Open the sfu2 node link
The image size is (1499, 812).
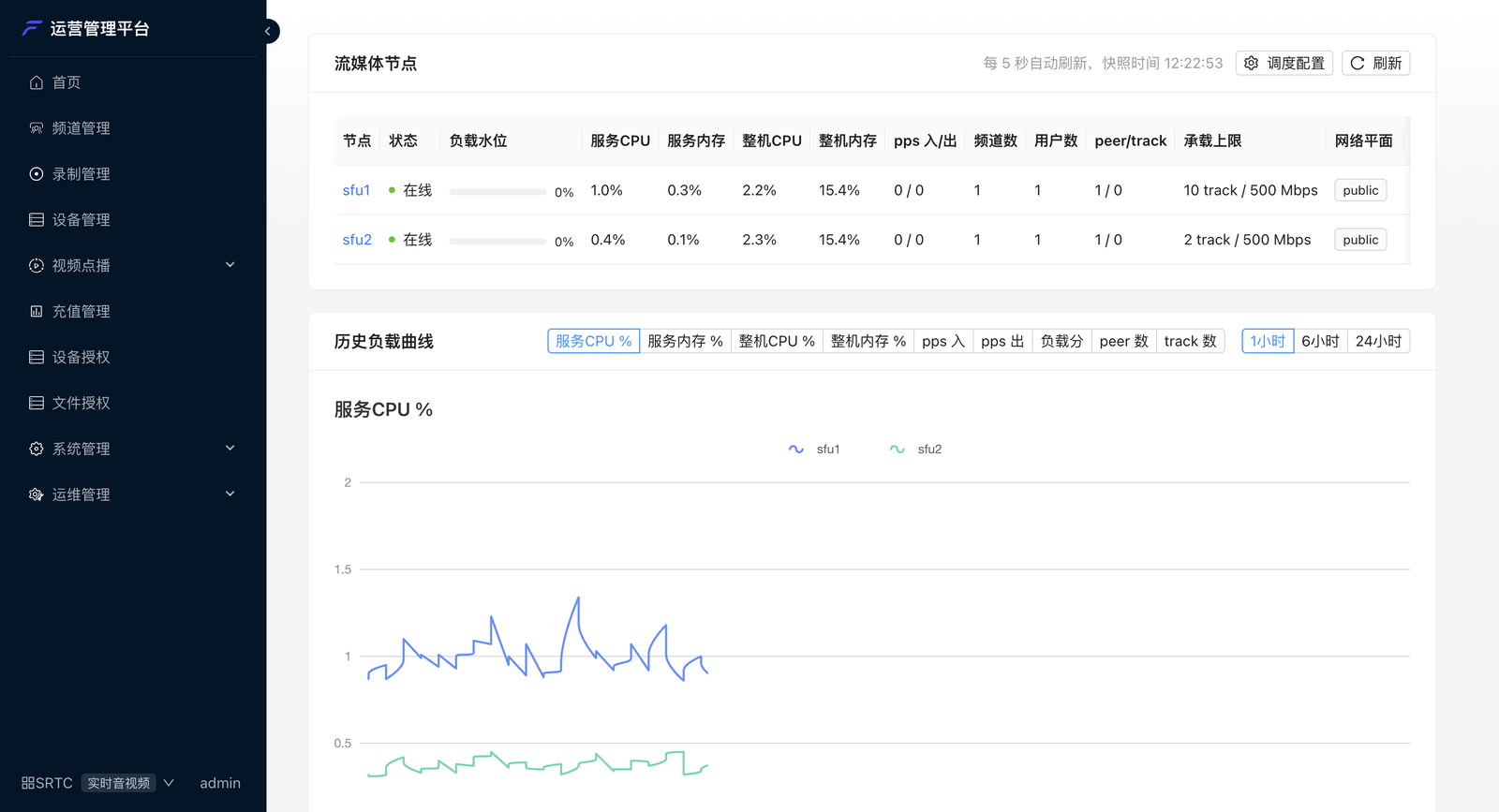point(357,240)
